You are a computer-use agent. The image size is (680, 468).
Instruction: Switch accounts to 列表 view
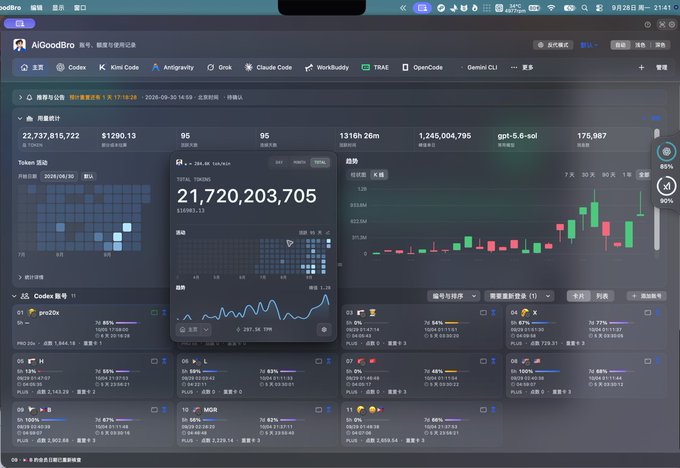[602, 296]
